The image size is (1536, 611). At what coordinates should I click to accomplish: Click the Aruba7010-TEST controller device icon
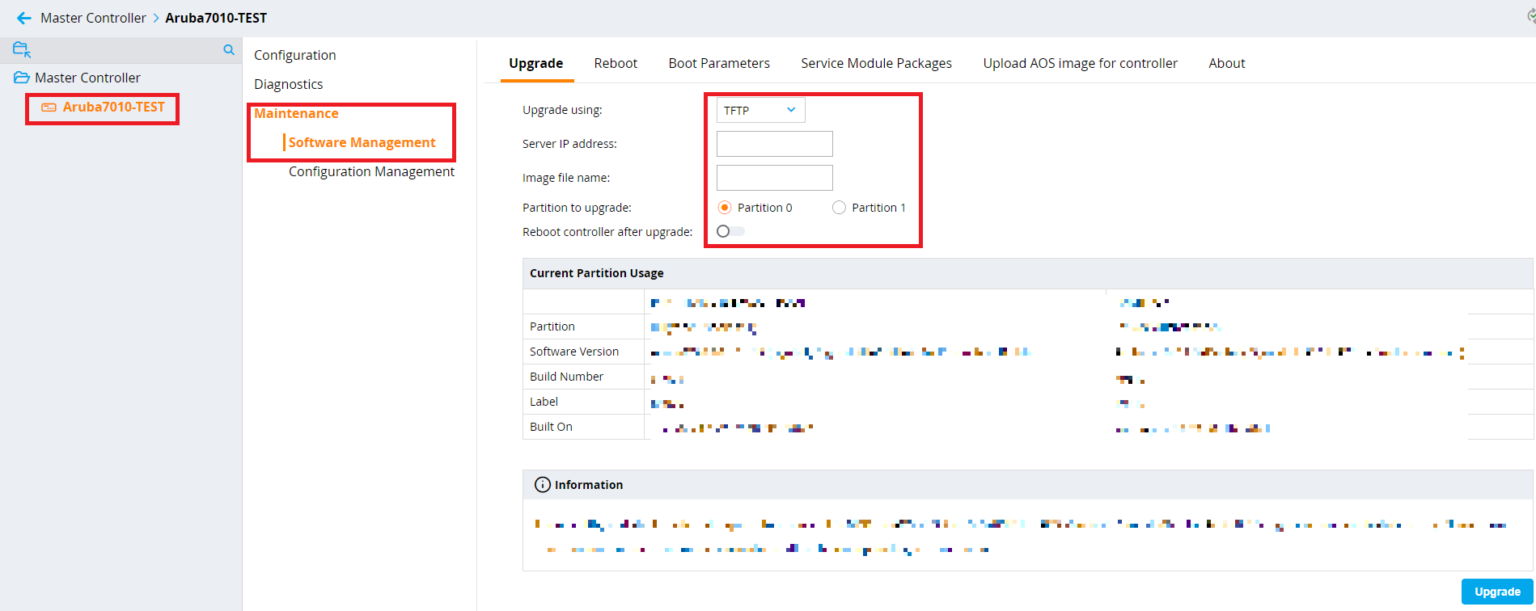click(x=49, y=107)
